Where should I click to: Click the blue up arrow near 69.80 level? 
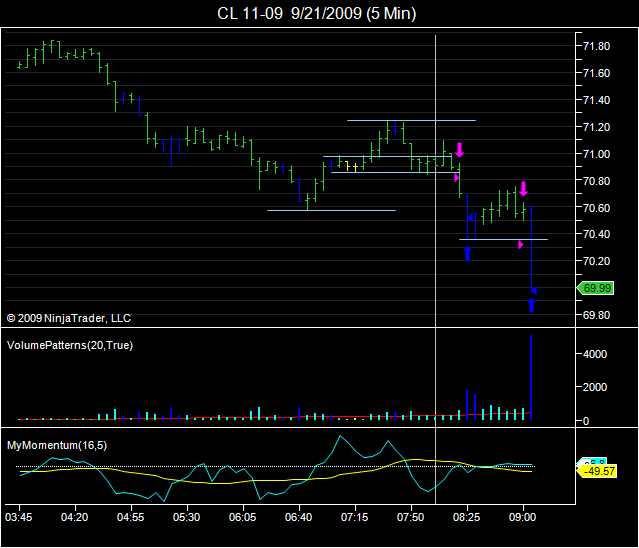(531, 305)
